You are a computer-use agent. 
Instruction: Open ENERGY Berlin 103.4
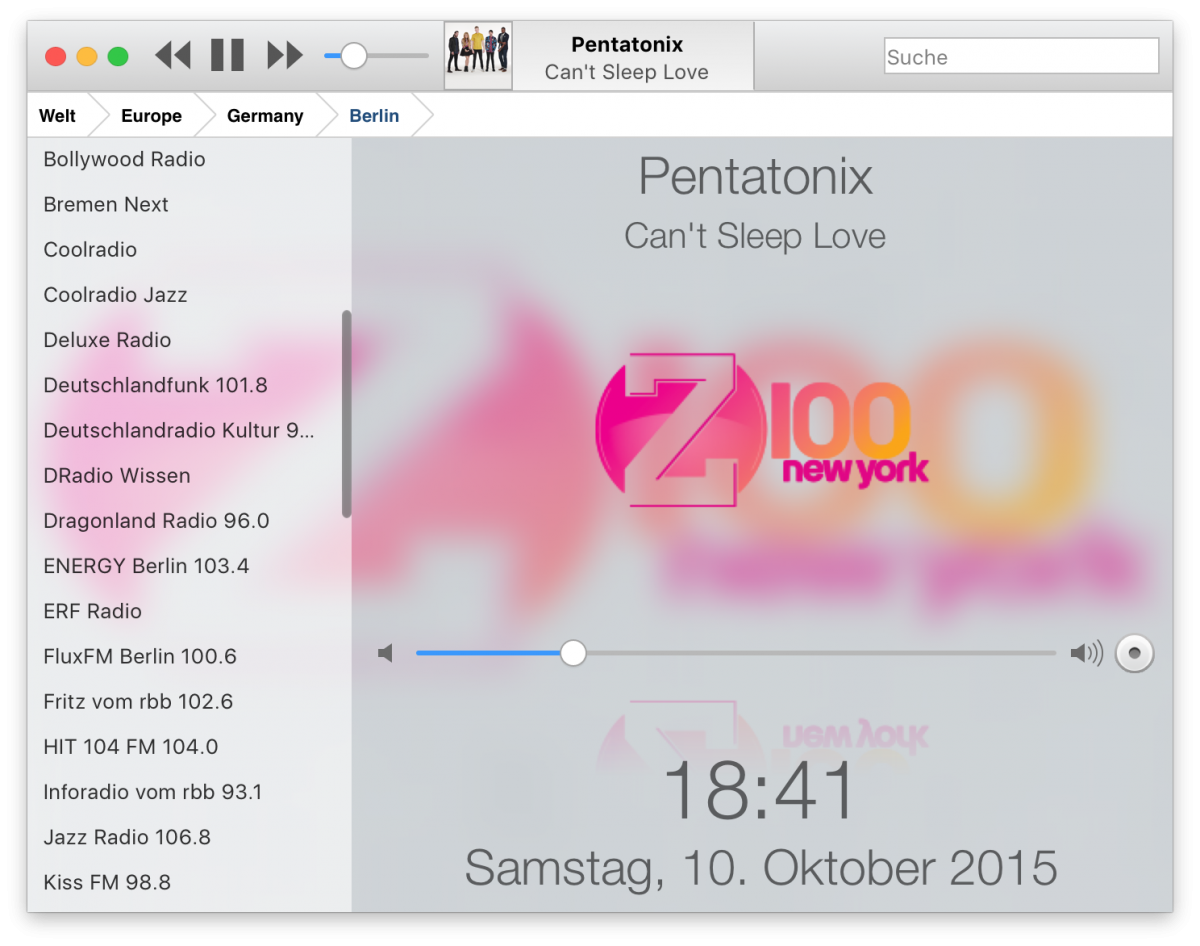pos(189,566)
